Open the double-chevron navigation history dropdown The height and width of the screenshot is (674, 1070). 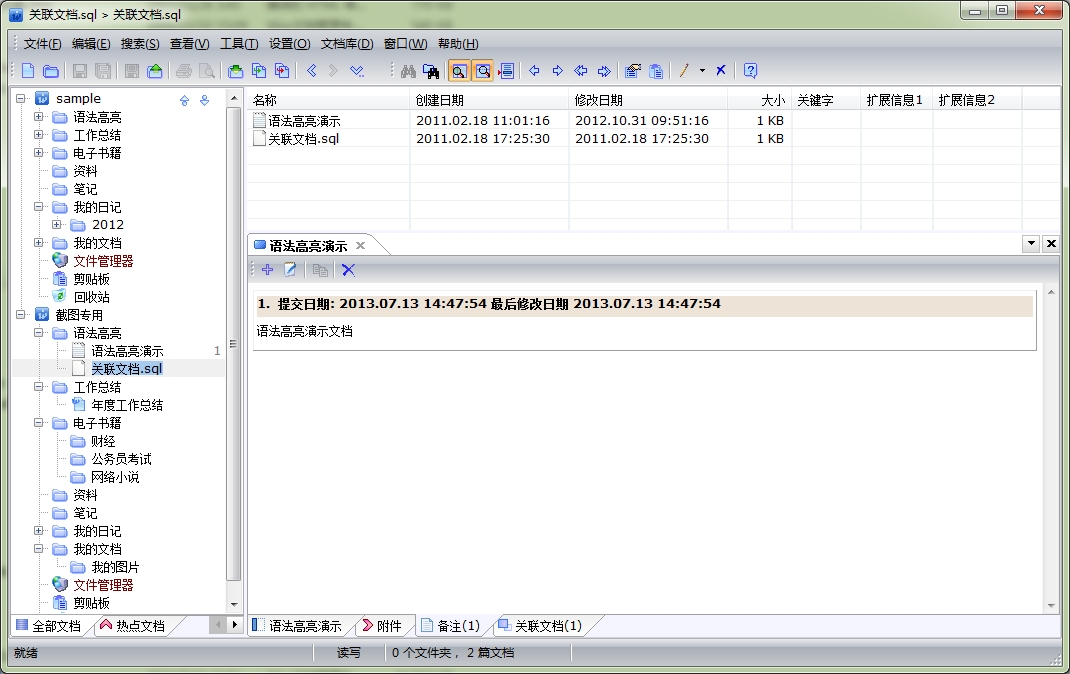[x=357, y=71]
